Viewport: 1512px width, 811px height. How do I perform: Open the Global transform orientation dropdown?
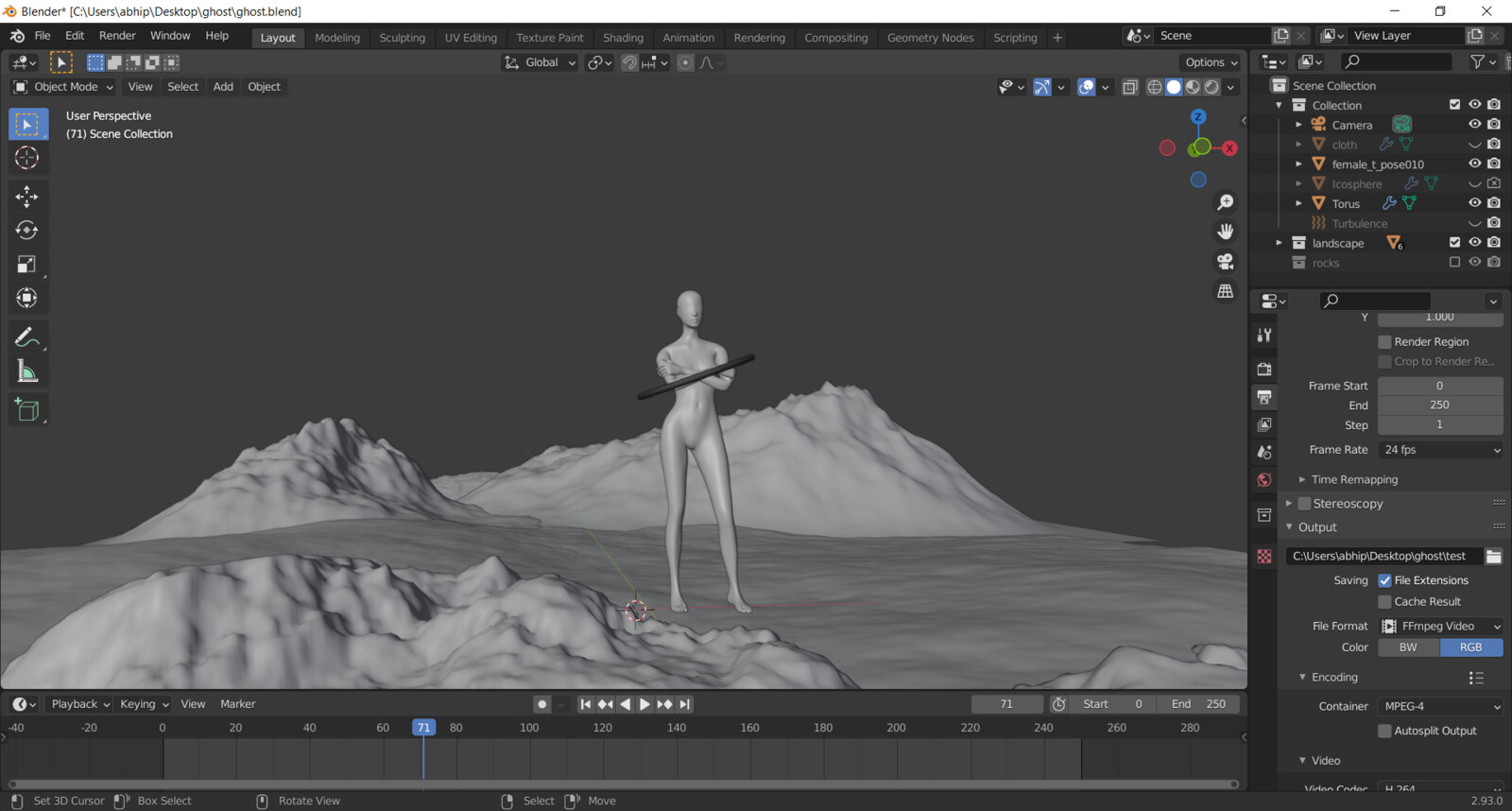click(540, 62)
